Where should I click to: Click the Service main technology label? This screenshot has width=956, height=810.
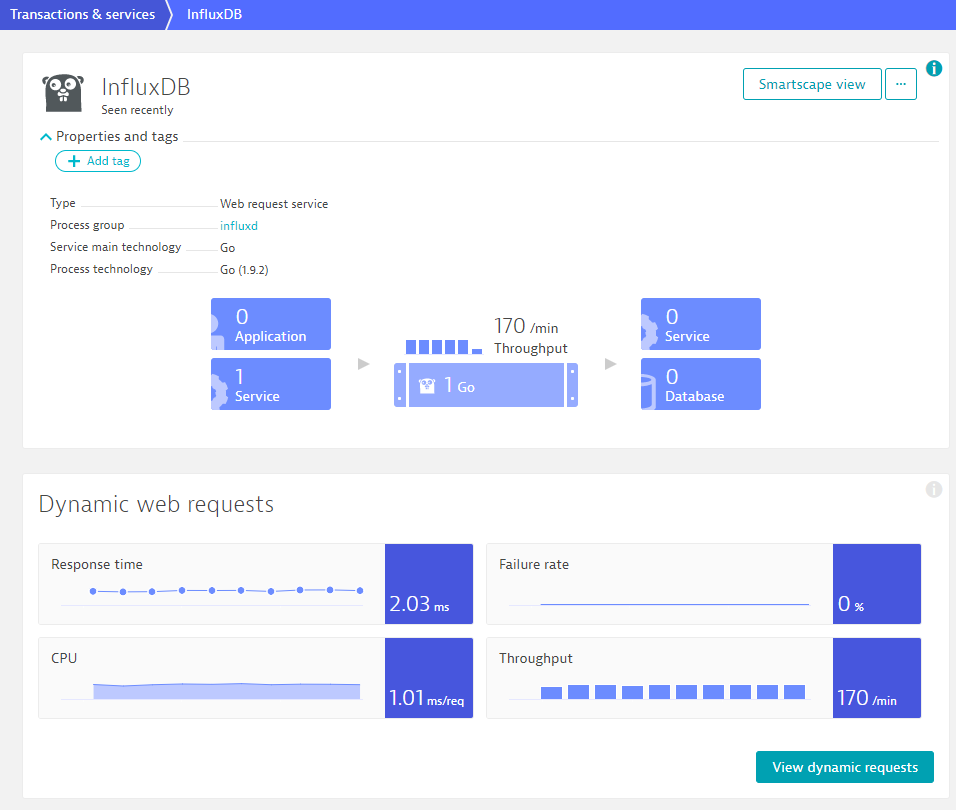(115, 247)
